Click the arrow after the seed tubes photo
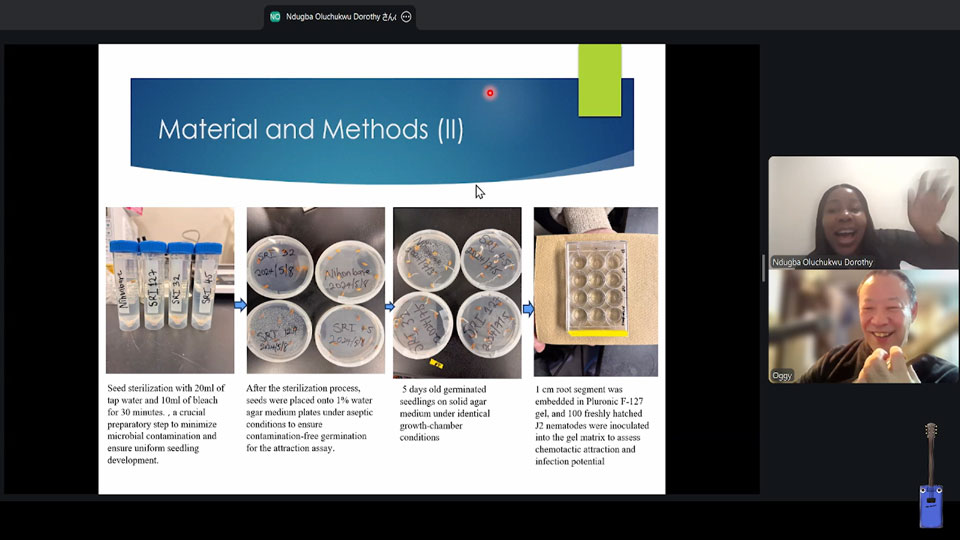Screen dimensions: 960x540 pyautogui.click(x=240, y=305)
